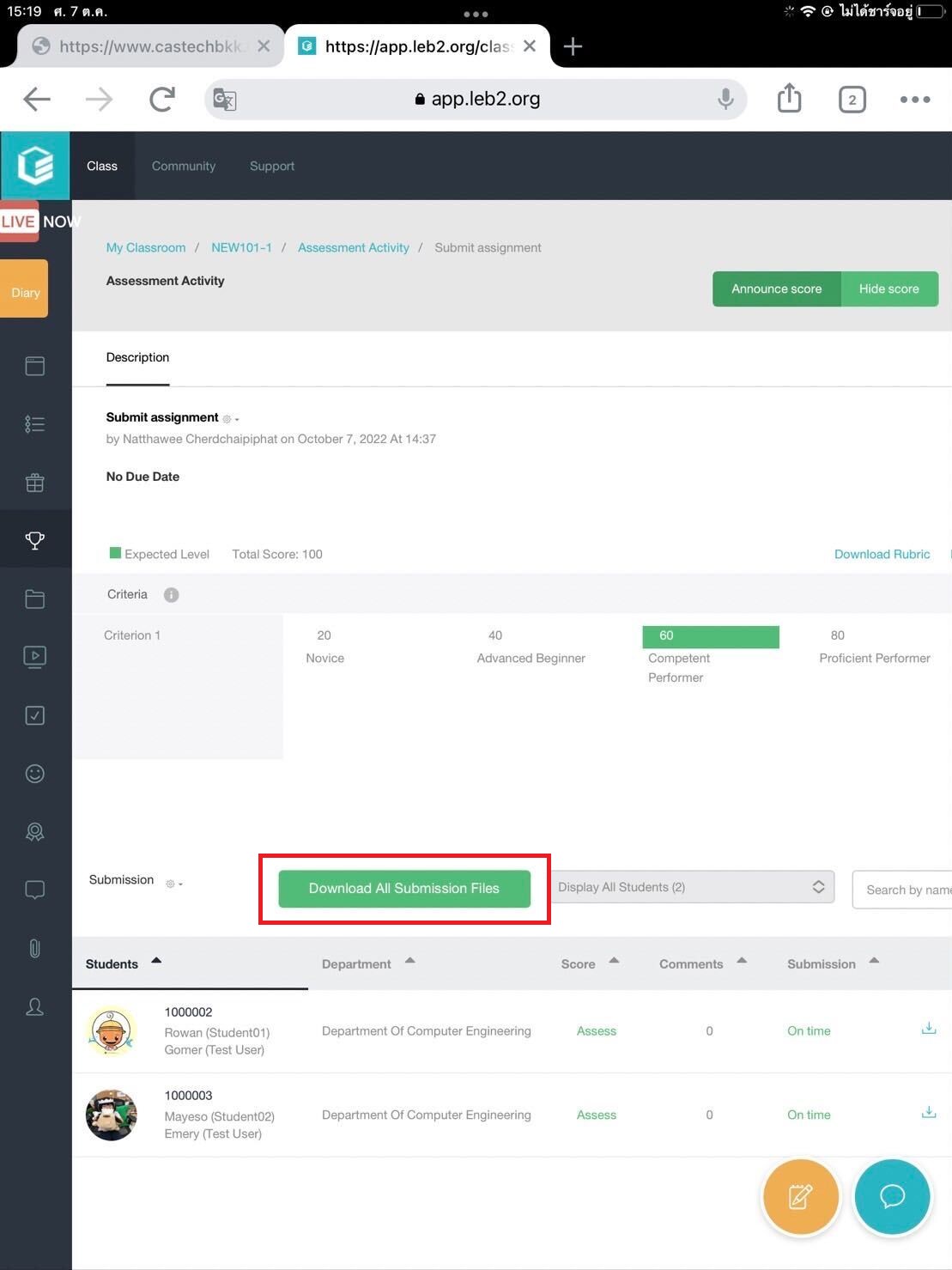Click Mayeso (Student02) avatar thumbnail
The width and height of the screenshot is (952, 1270).
(112, 1115)
